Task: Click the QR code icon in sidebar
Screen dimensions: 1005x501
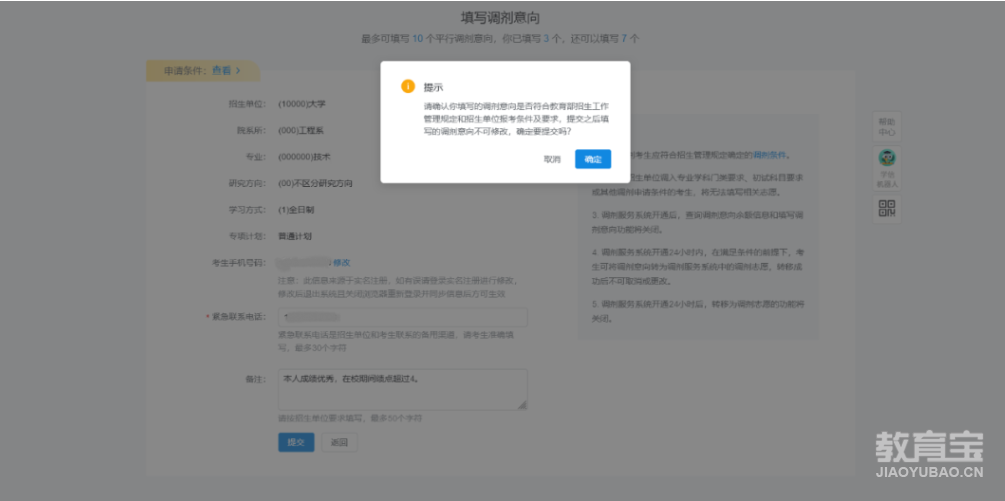Action: 886,208
